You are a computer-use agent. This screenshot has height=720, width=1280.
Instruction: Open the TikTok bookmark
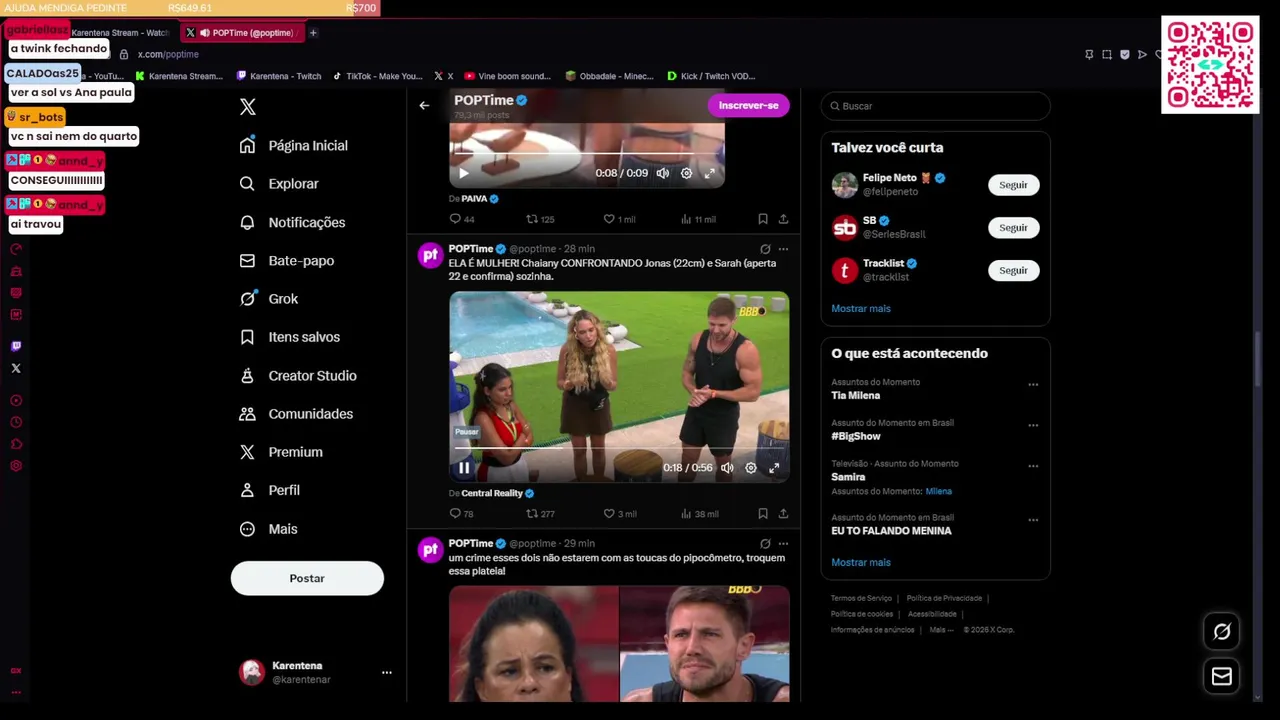coord(377,76)
